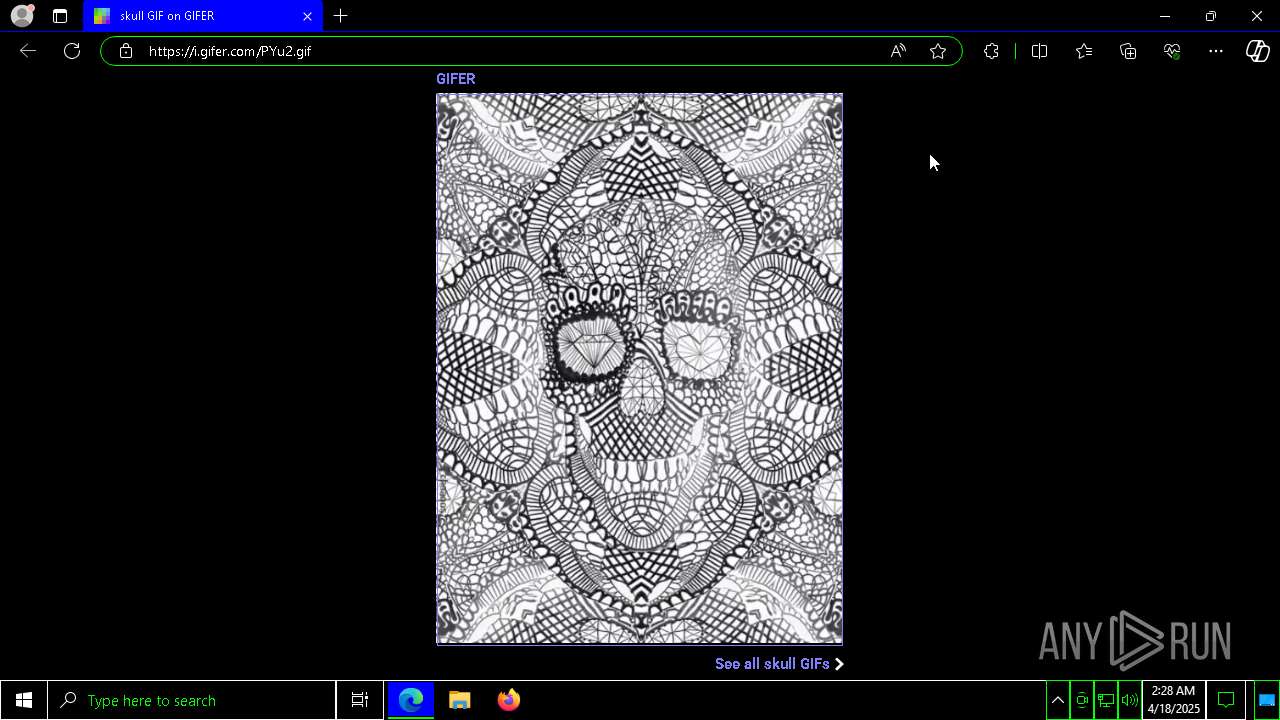This screenshot has height=720, width=1280.
Task: Start Read aloud from address bar
Action: [x=898, y=51]
